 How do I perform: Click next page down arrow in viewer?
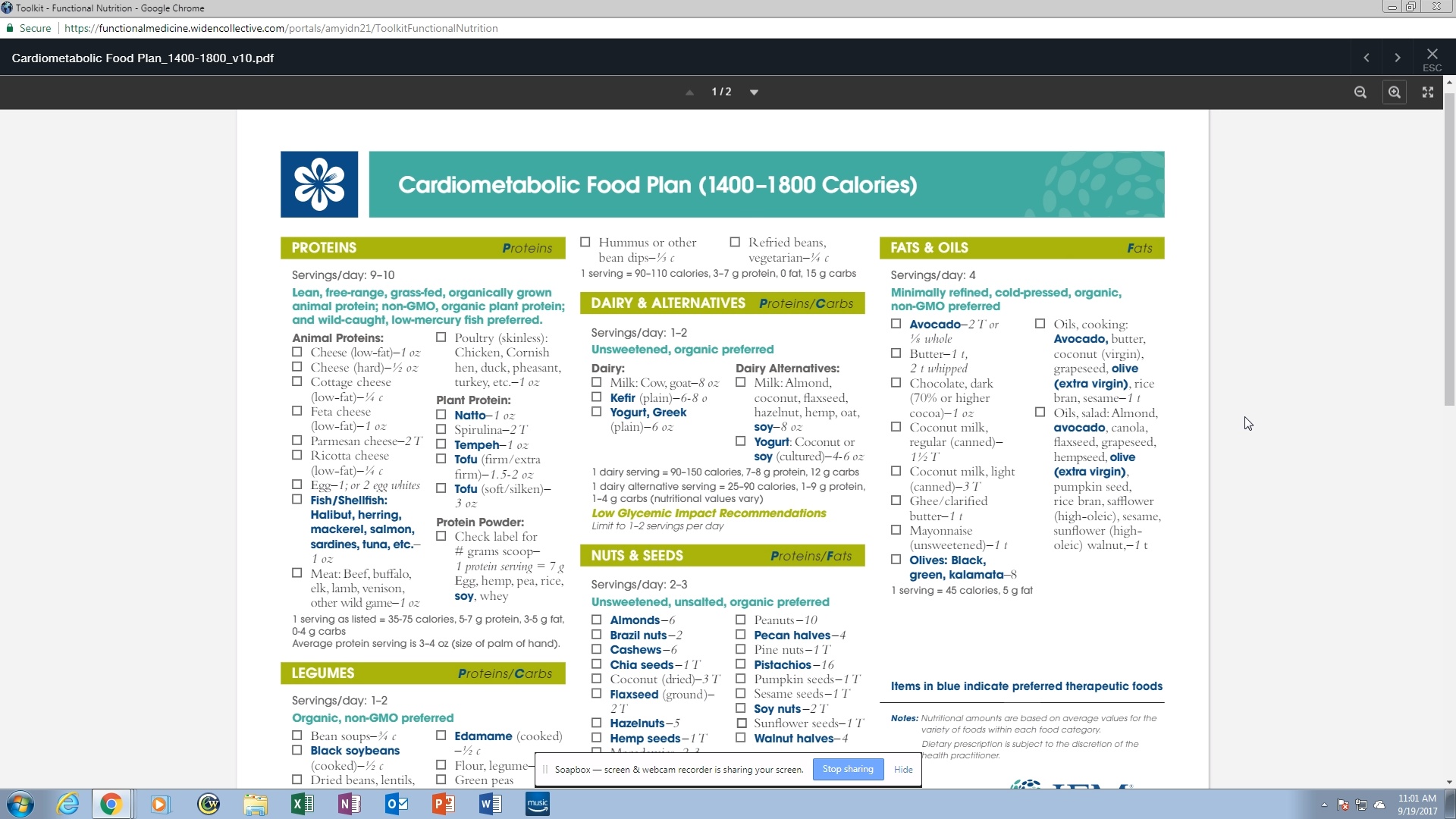tap(754, 92)
